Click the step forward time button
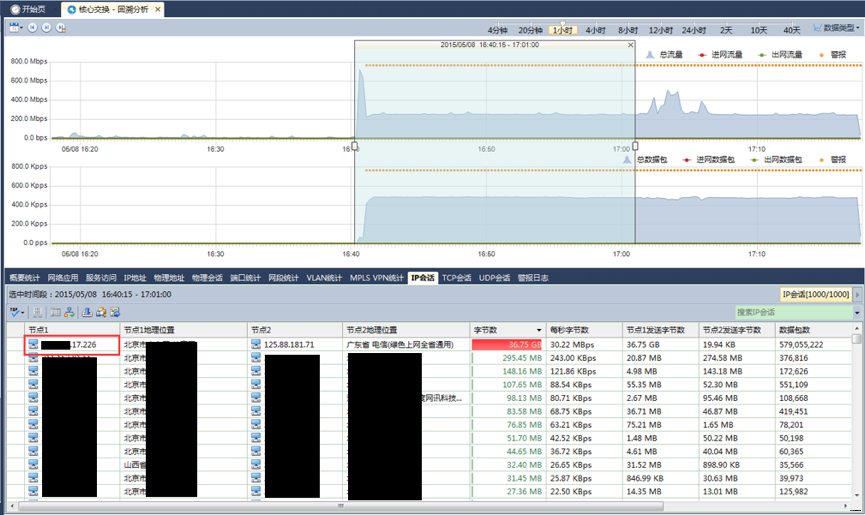The width and height of the screenshot is (865, 515). point(47,28)
